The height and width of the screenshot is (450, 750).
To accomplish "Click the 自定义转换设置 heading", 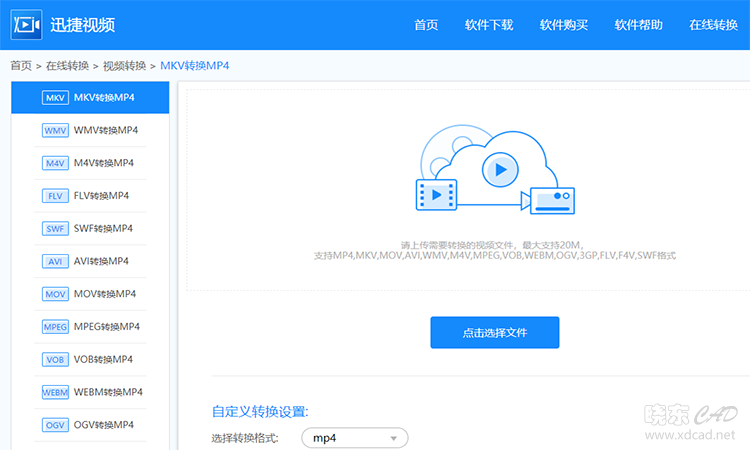I will pos(260,412).
